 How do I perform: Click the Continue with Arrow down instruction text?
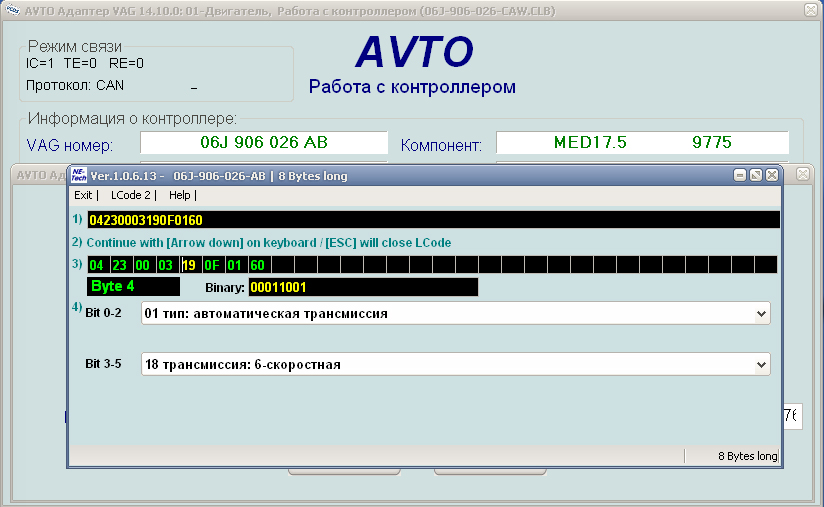[269, 243]
